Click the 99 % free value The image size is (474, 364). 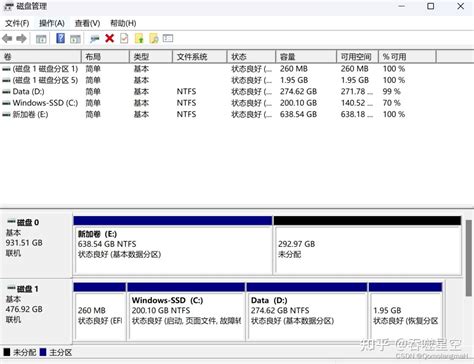click(391, 92)
